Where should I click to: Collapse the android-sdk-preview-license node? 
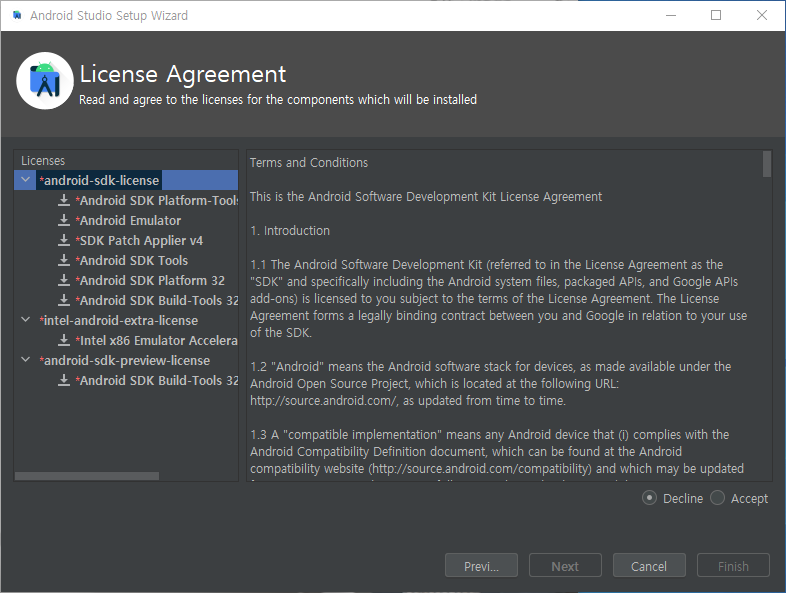[x=26, y=360]
